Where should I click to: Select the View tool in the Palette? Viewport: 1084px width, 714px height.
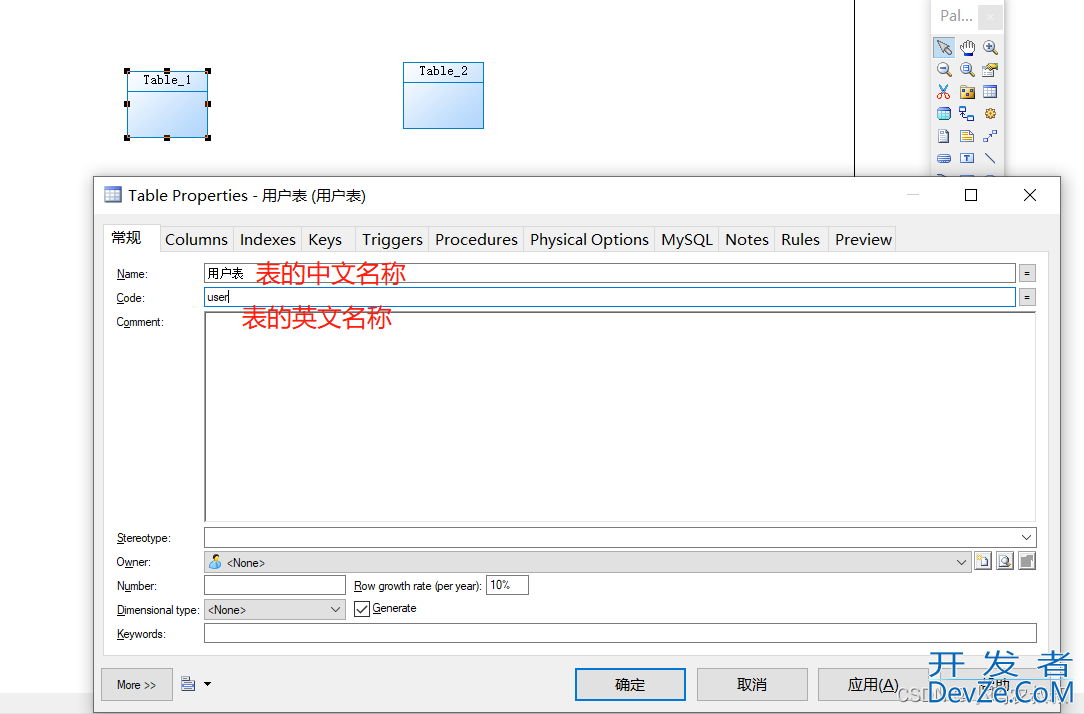tap(944, 114)
